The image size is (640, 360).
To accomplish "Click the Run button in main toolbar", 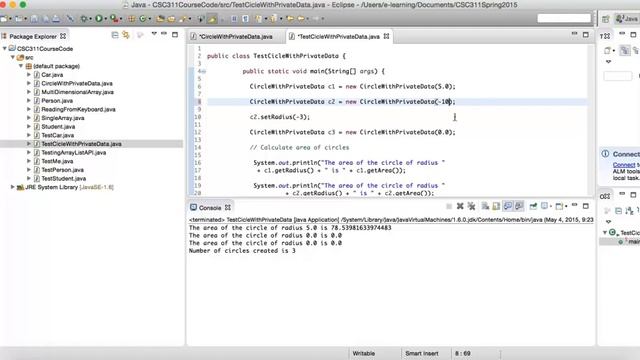I will coord(99,19).
